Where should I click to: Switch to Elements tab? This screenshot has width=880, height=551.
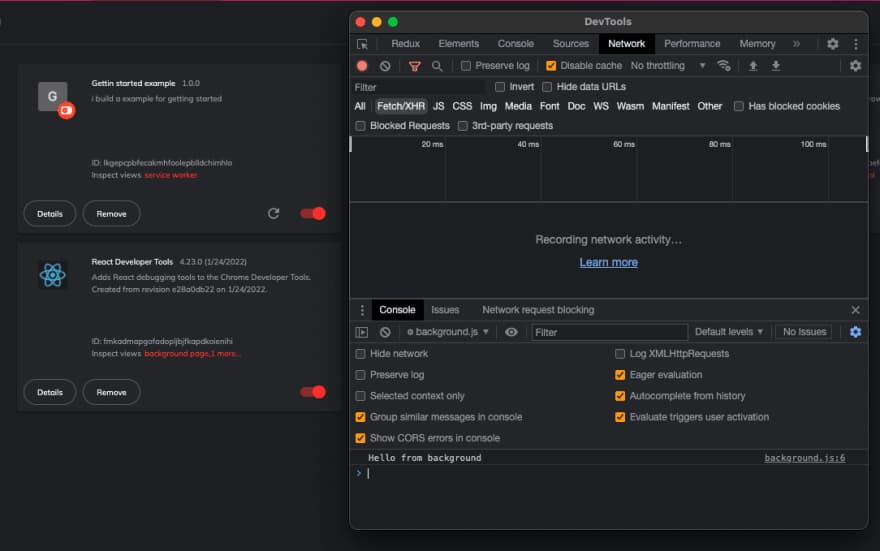click(x=459, y=44)
